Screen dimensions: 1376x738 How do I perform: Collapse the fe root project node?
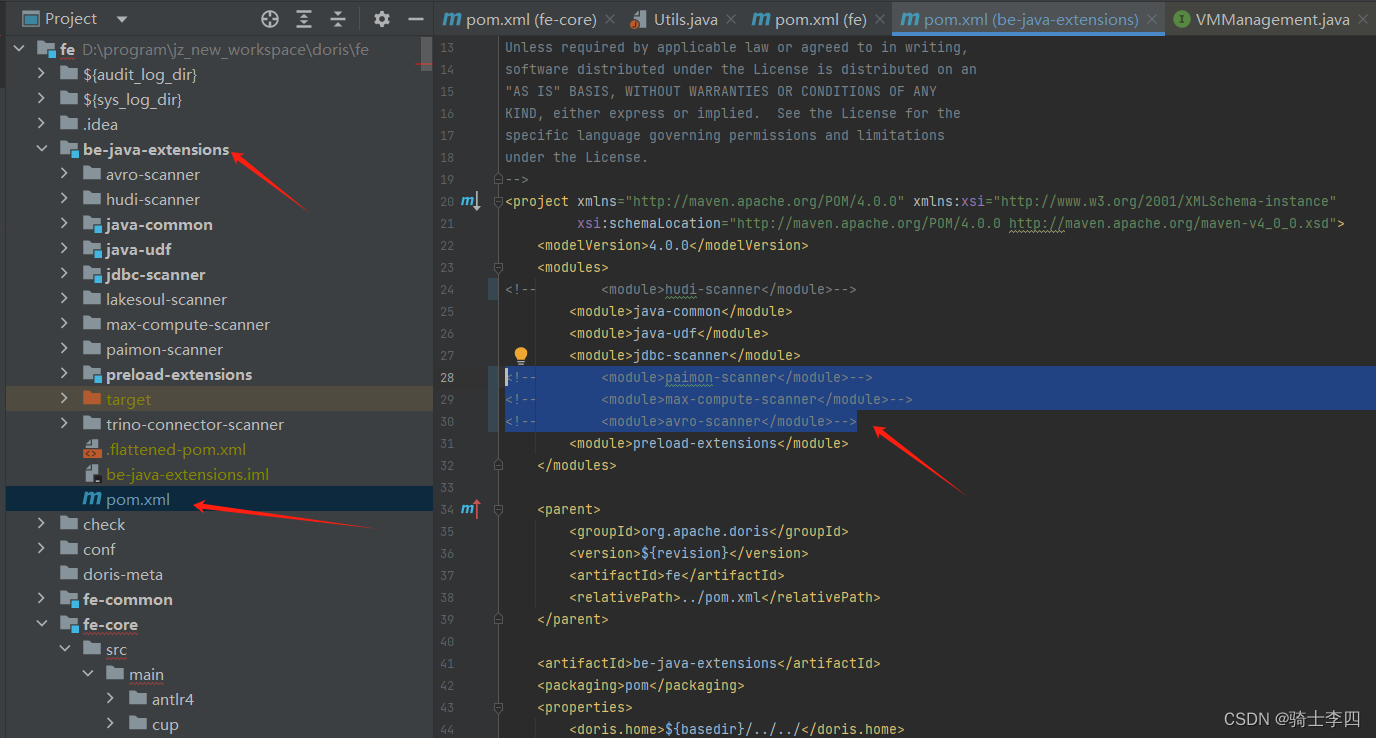[18, 48]
